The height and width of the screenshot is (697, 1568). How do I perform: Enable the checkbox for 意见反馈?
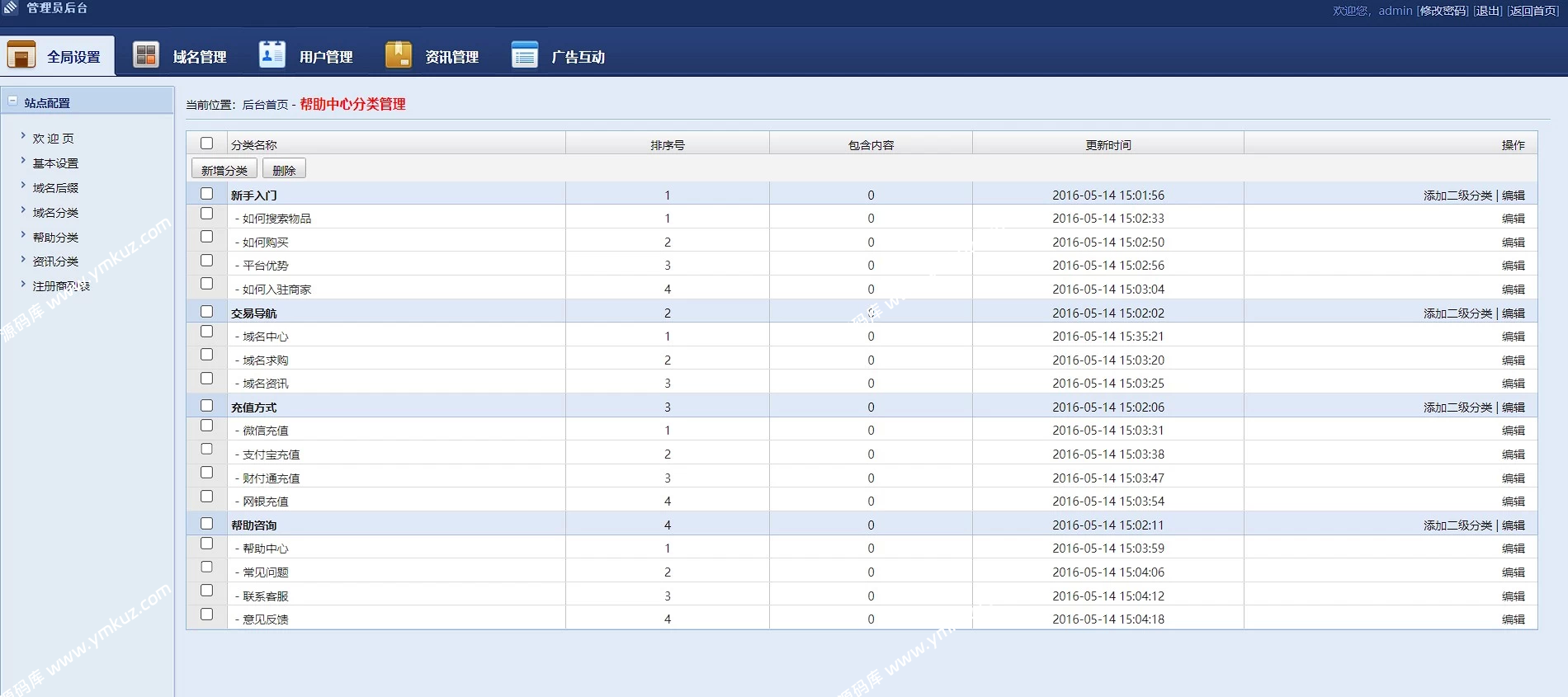pyautogui.click(x=206, y=615)
